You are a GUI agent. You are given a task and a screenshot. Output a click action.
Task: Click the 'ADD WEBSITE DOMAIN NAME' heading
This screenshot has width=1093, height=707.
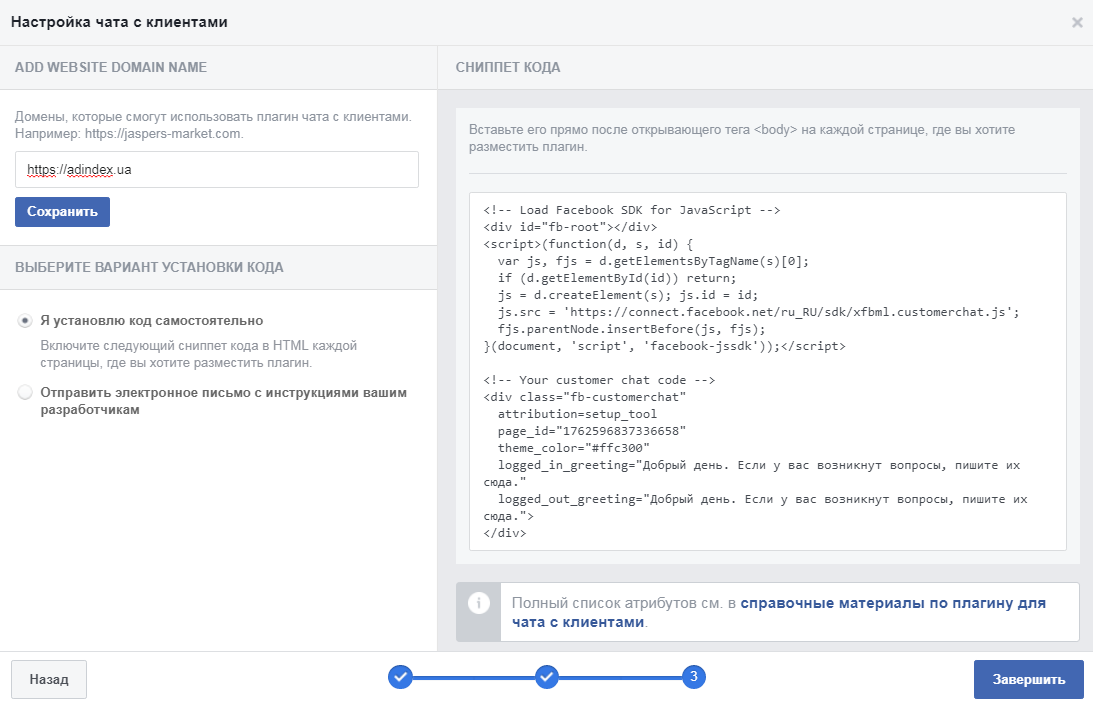[x=111, y=68]
